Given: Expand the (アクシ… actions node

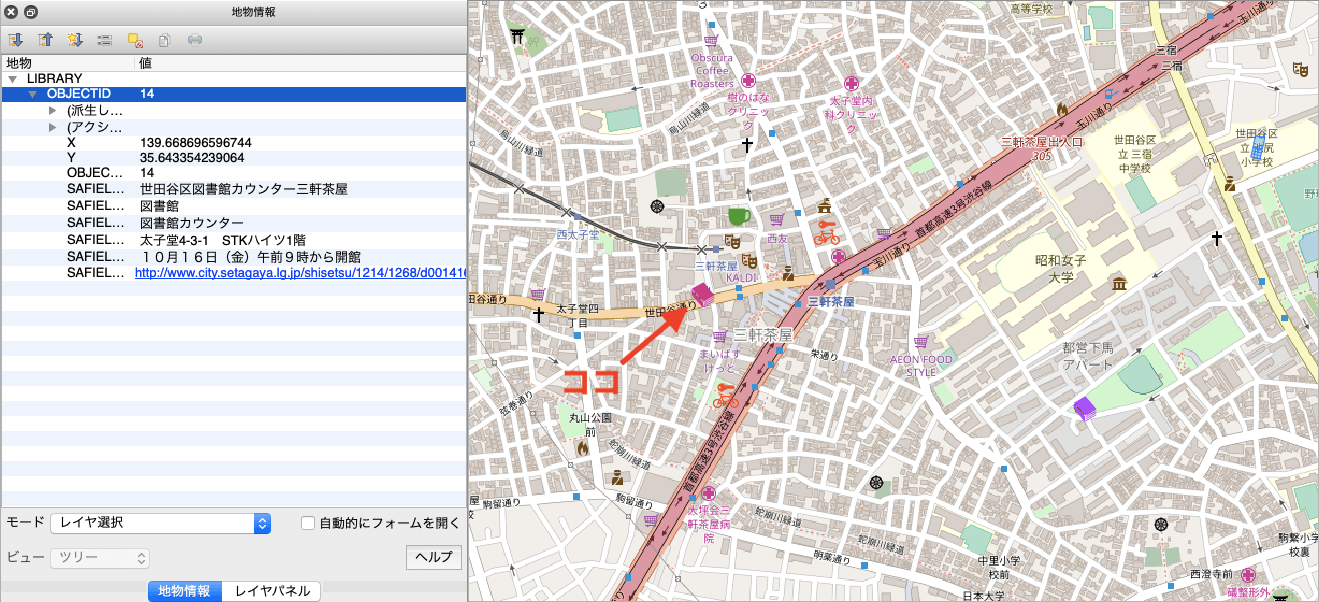Looking at the screenshot, I should point(53,127).
